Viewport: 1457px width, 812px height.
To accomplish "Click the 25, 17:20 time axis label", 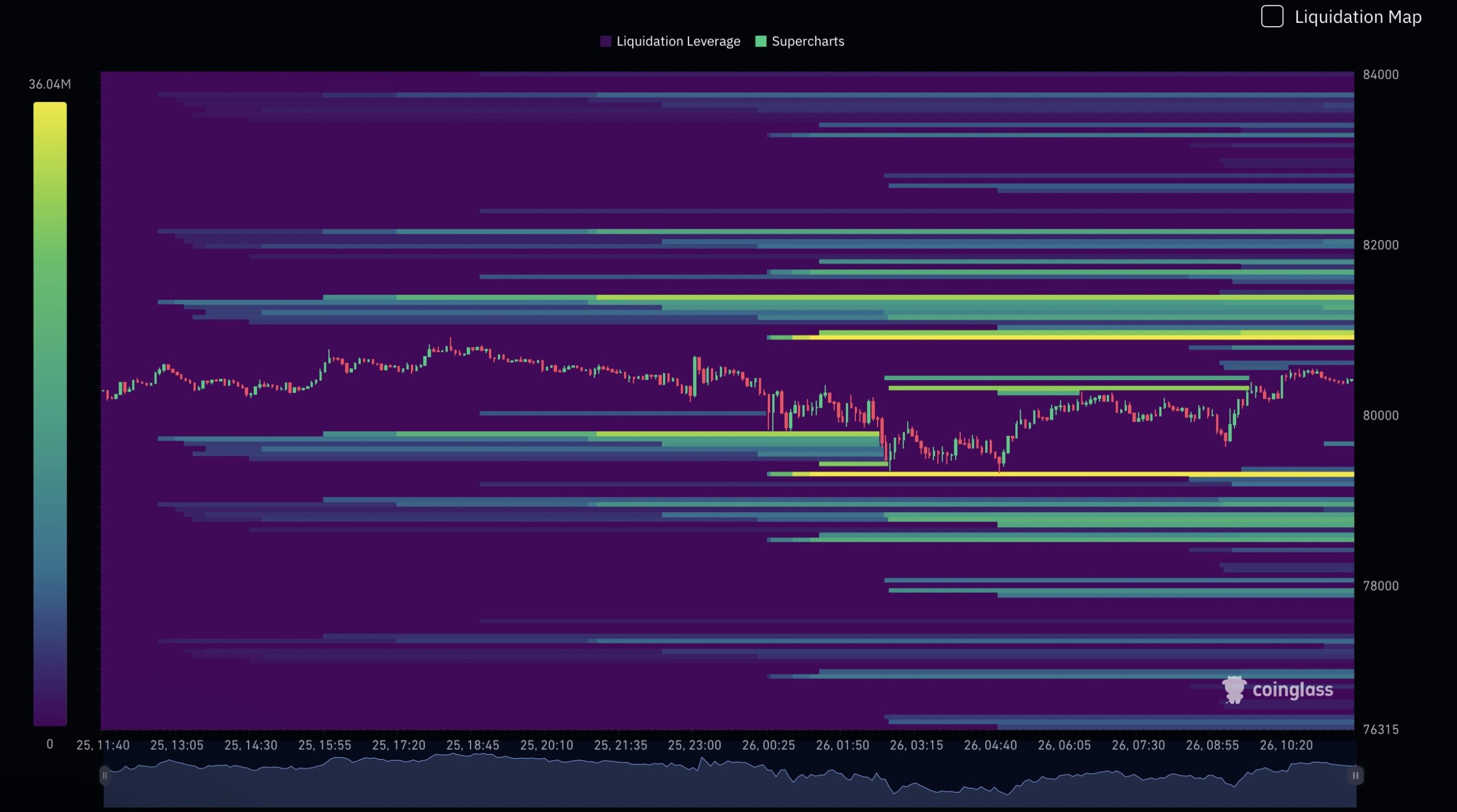I will point(399,745).
